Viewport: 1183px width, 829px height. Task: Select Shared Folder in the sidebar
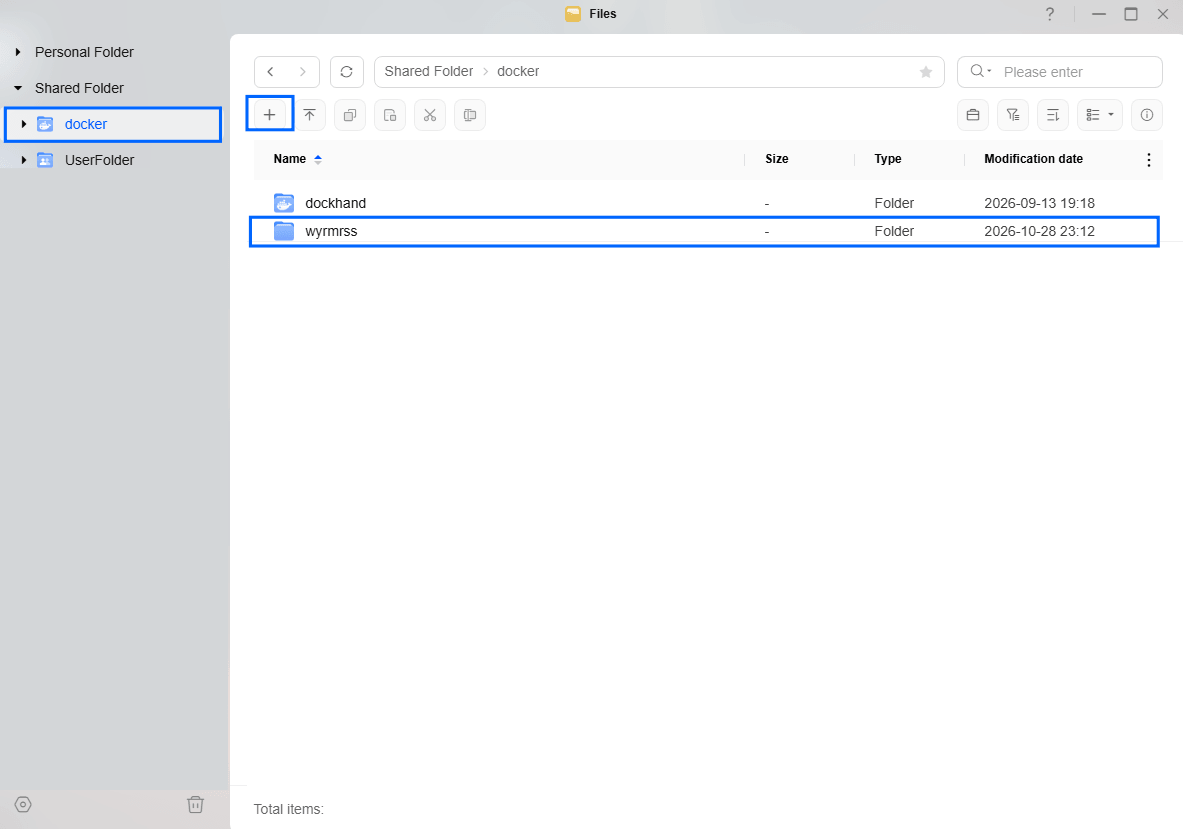pyautogui.click(x=79, y=88)
